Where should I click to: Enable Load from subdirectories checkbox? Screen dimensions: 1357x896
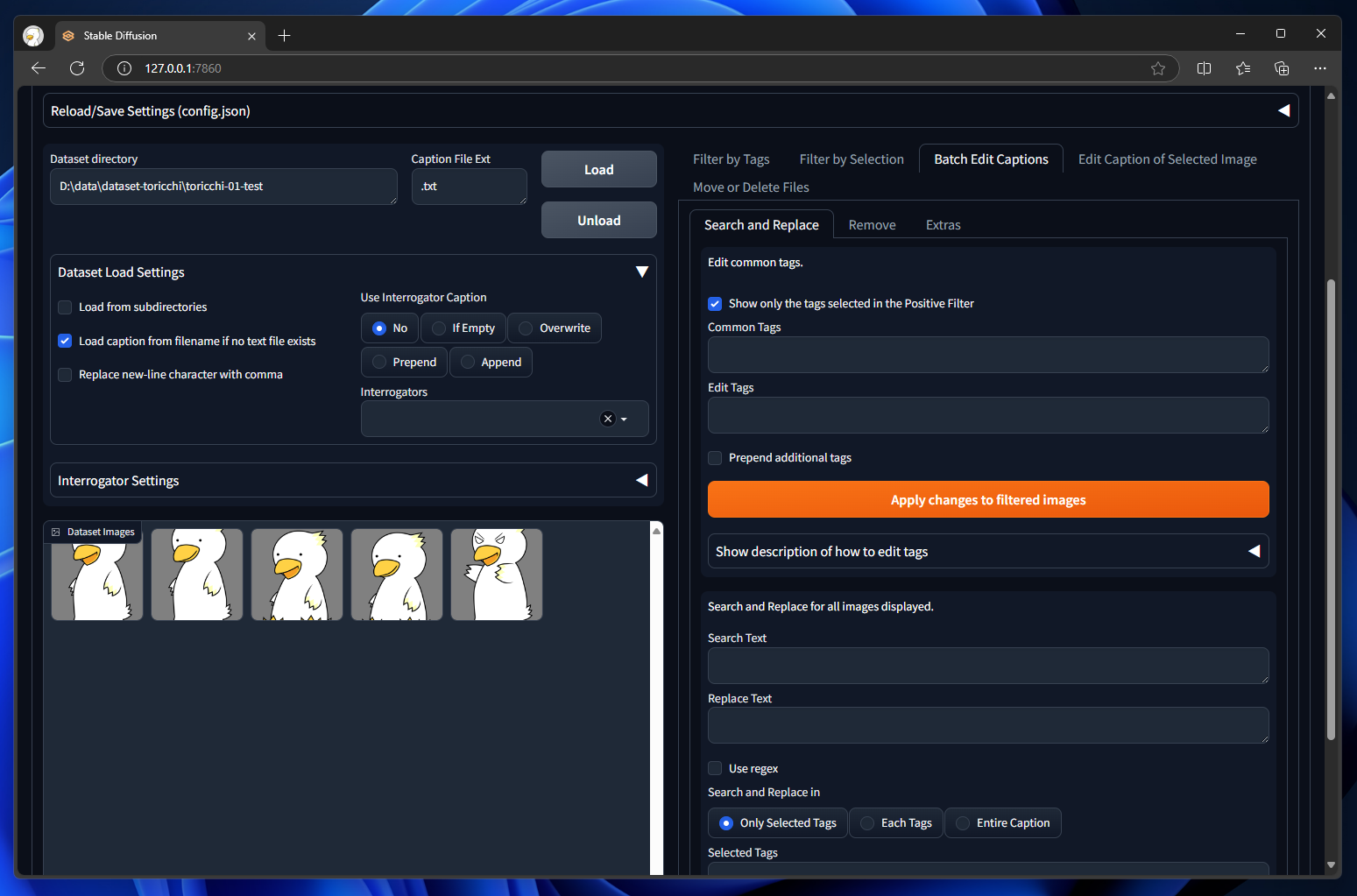(65, 307)
